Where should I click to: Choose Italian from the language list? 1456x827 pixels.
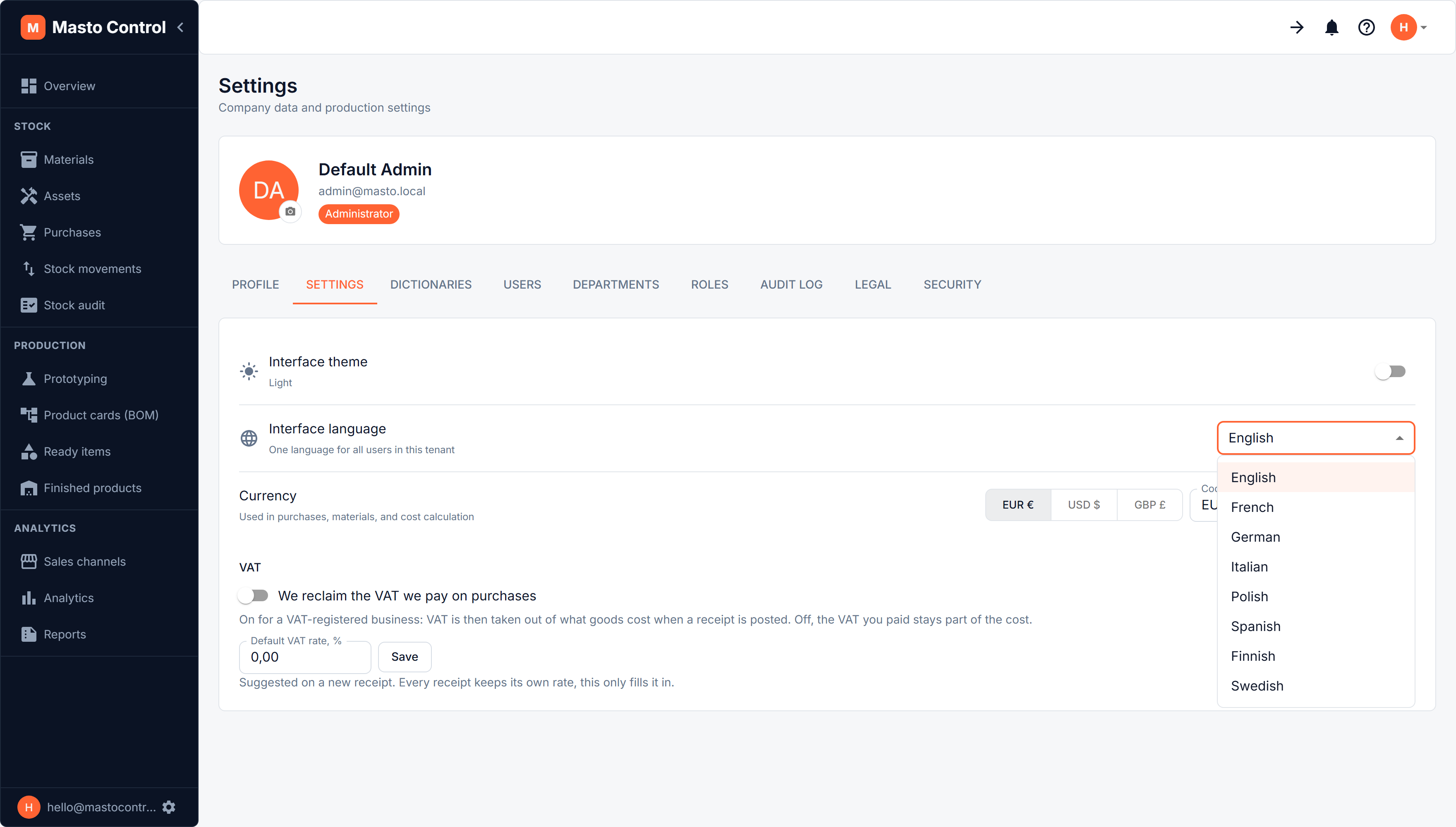coord(1316,567)
